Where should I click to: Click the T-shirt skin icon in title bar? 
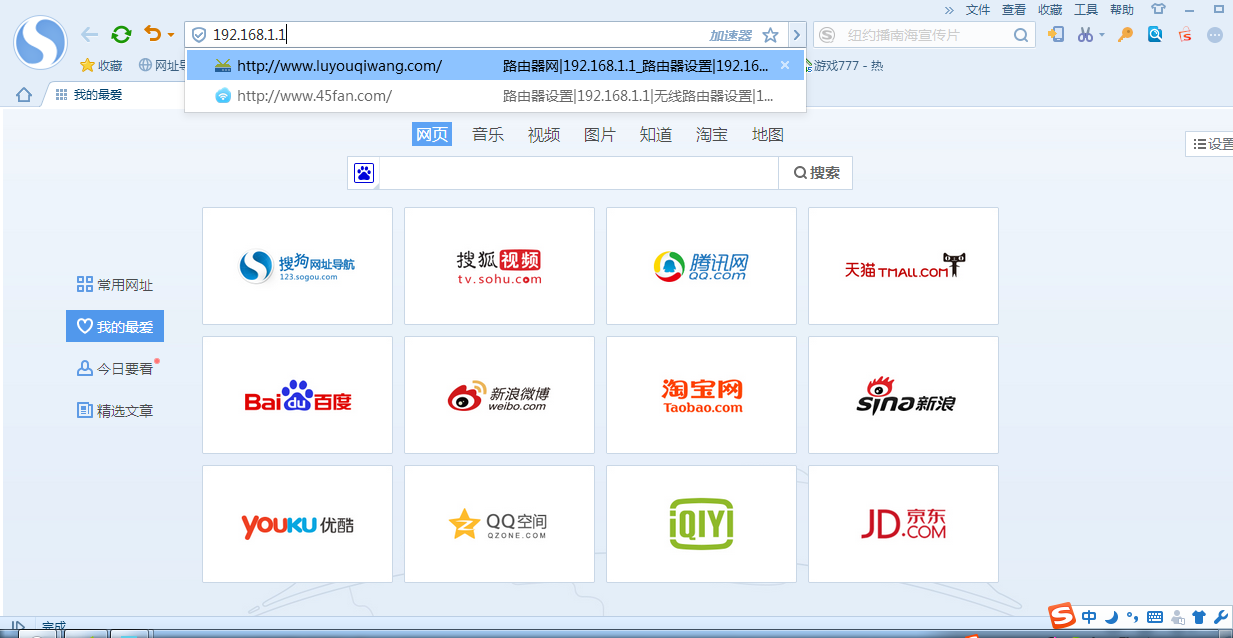[1158, 9]
